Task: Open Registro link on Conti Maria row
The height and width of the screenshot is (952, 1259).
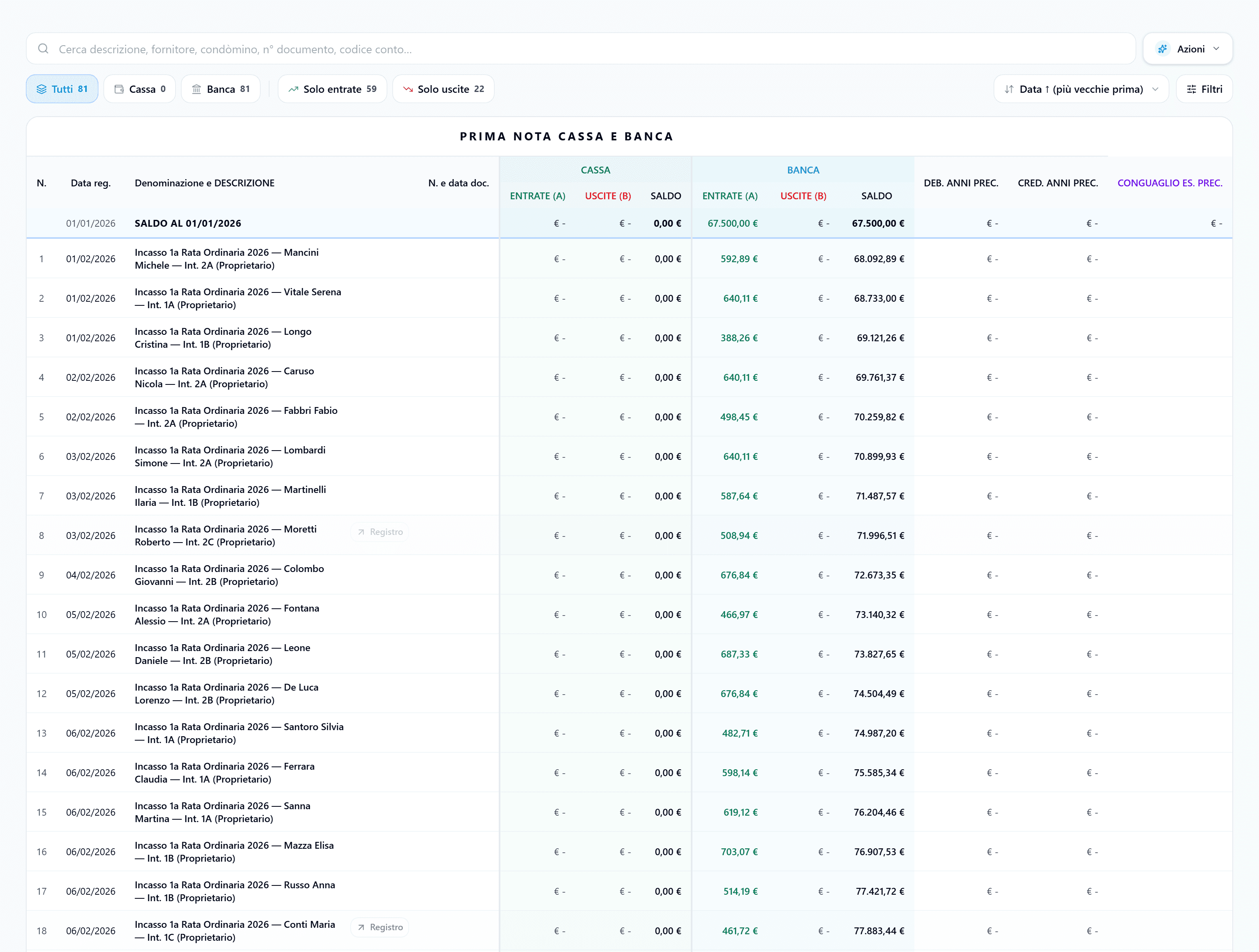Action: (x=380, y=927)
